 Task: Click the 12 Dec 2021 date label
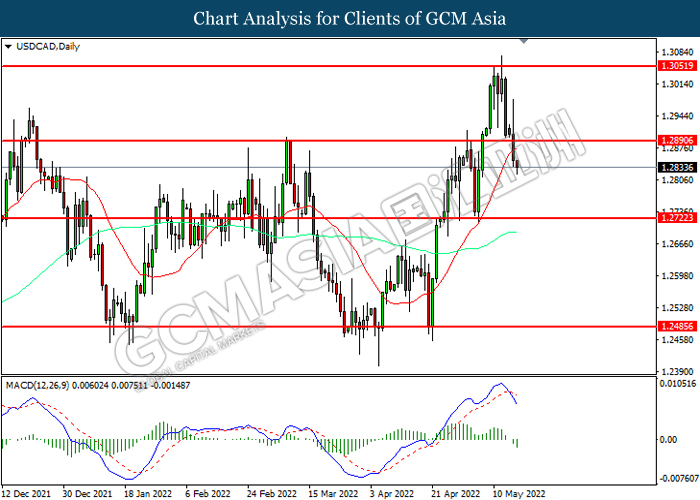(25, 494)
